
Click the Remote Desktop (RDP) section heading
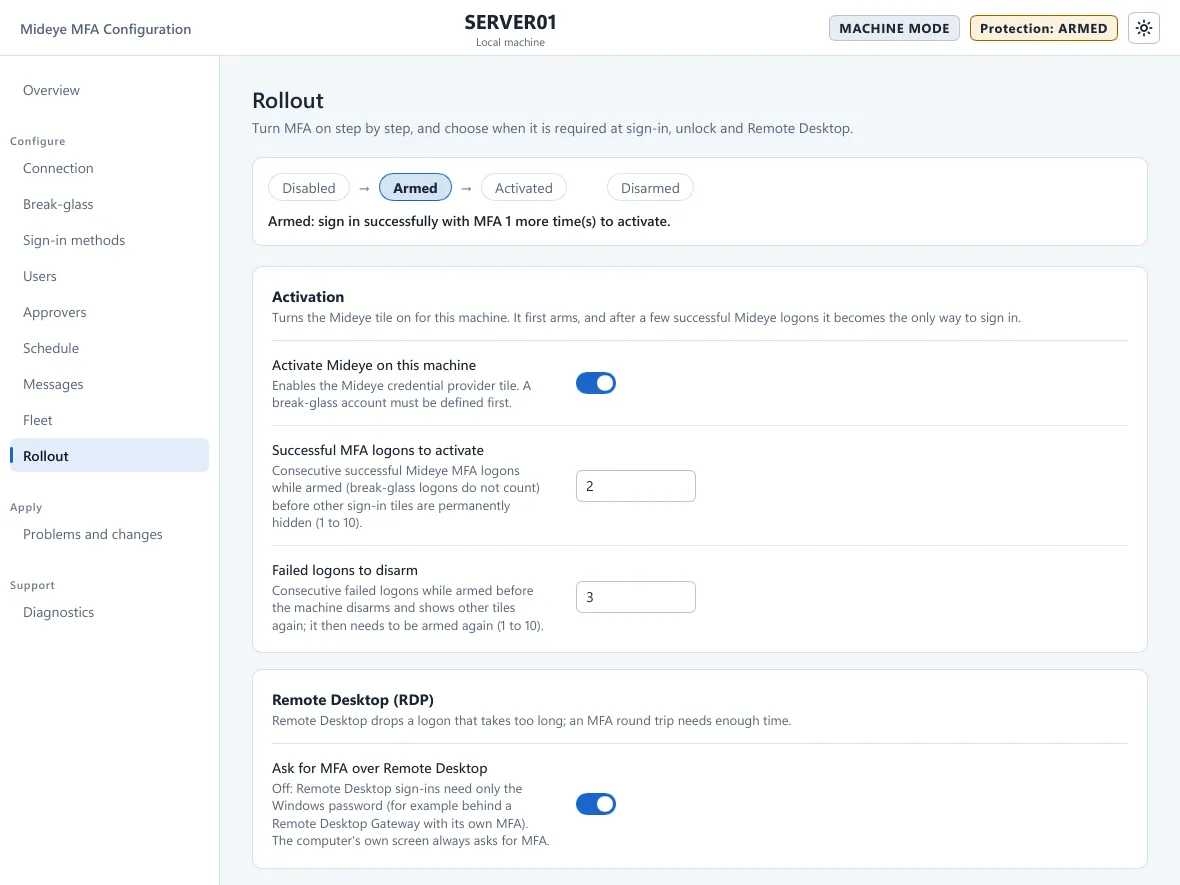point(353,700)
